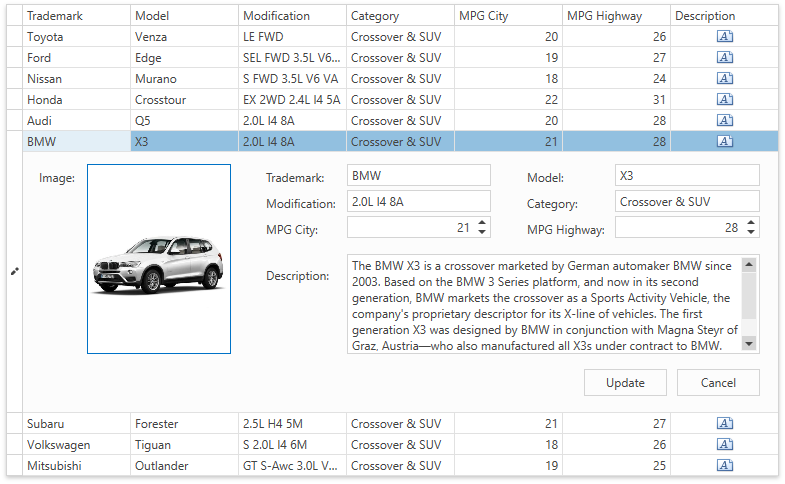Viewport: 785px width, 484px height.
Task: Click the Model input field containing X3
Action: tap(687, 176)
